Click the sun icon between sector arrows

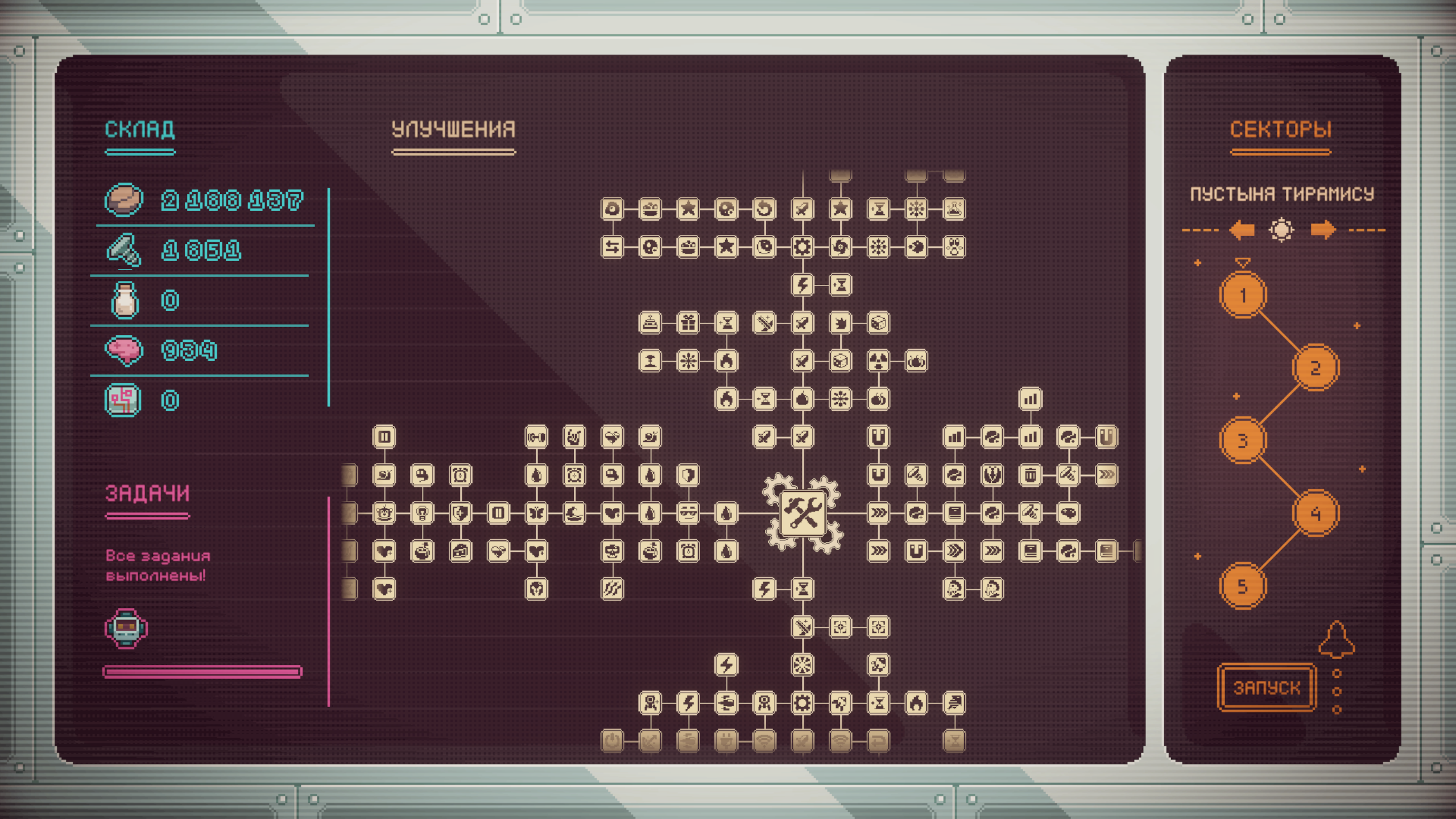point(1281,230)
